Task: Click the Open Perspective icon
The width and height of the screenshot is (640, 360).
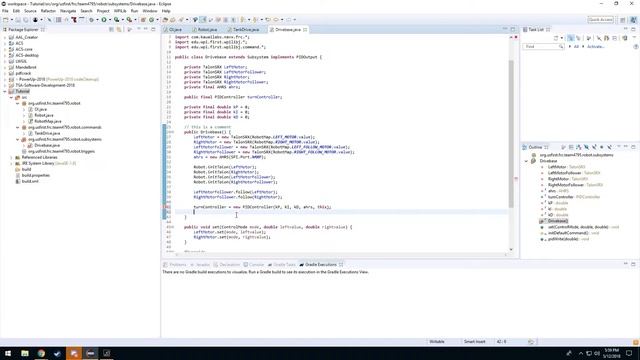Action: coord(623,20)
